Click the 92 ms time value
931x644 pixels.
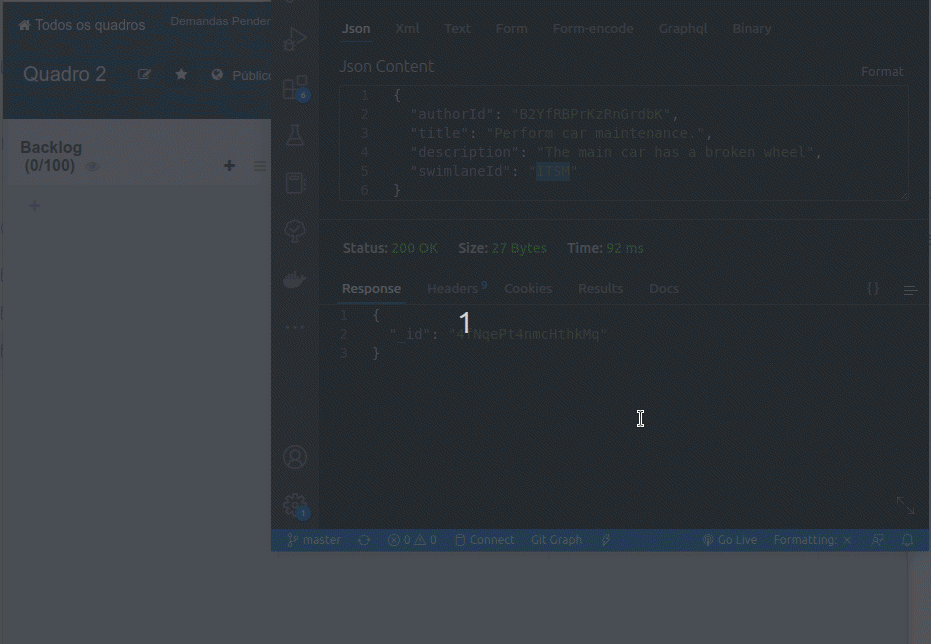click(x=625, y=248)
